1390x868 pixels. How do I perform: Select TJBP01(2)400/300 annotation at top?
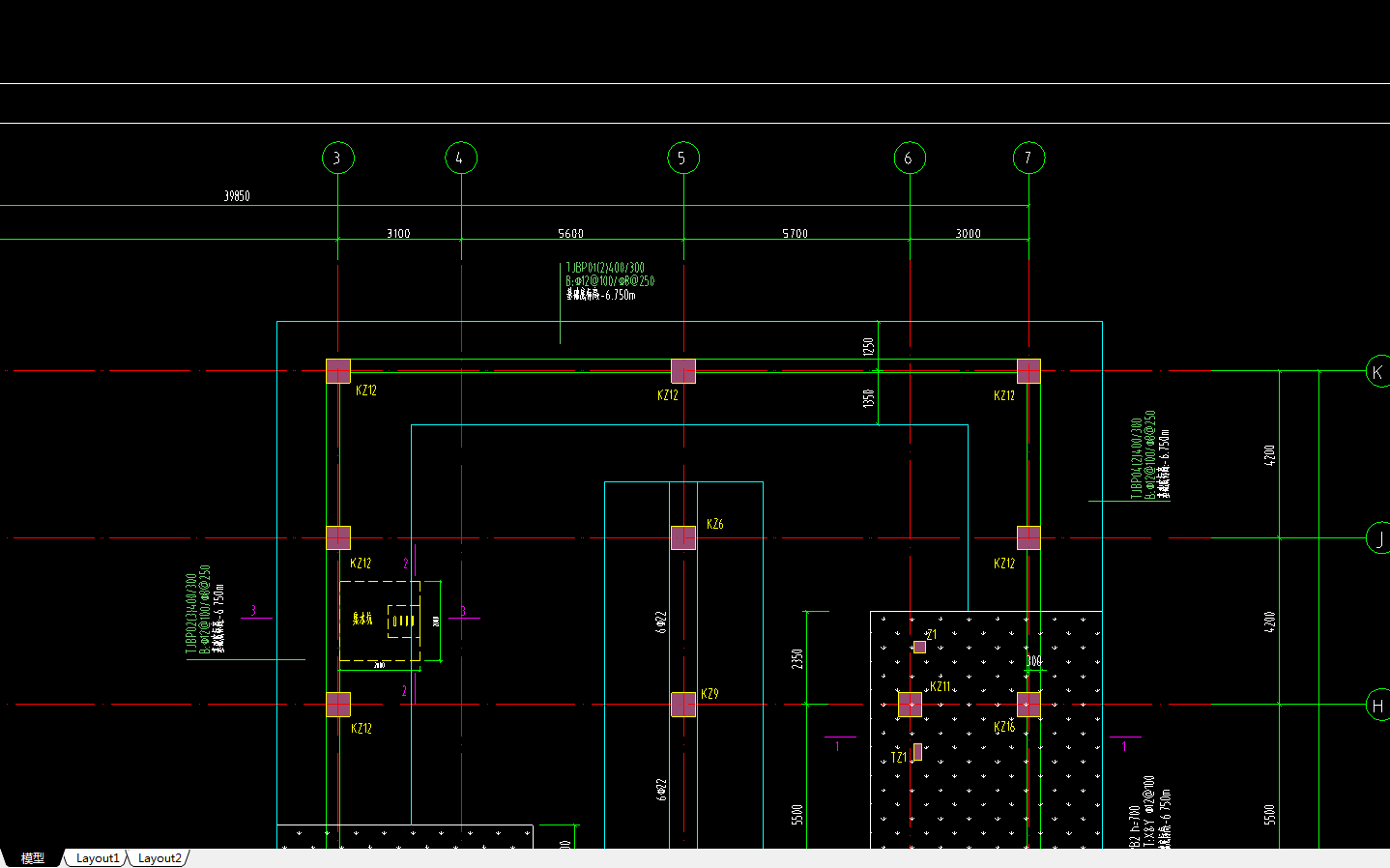point(605,268)
